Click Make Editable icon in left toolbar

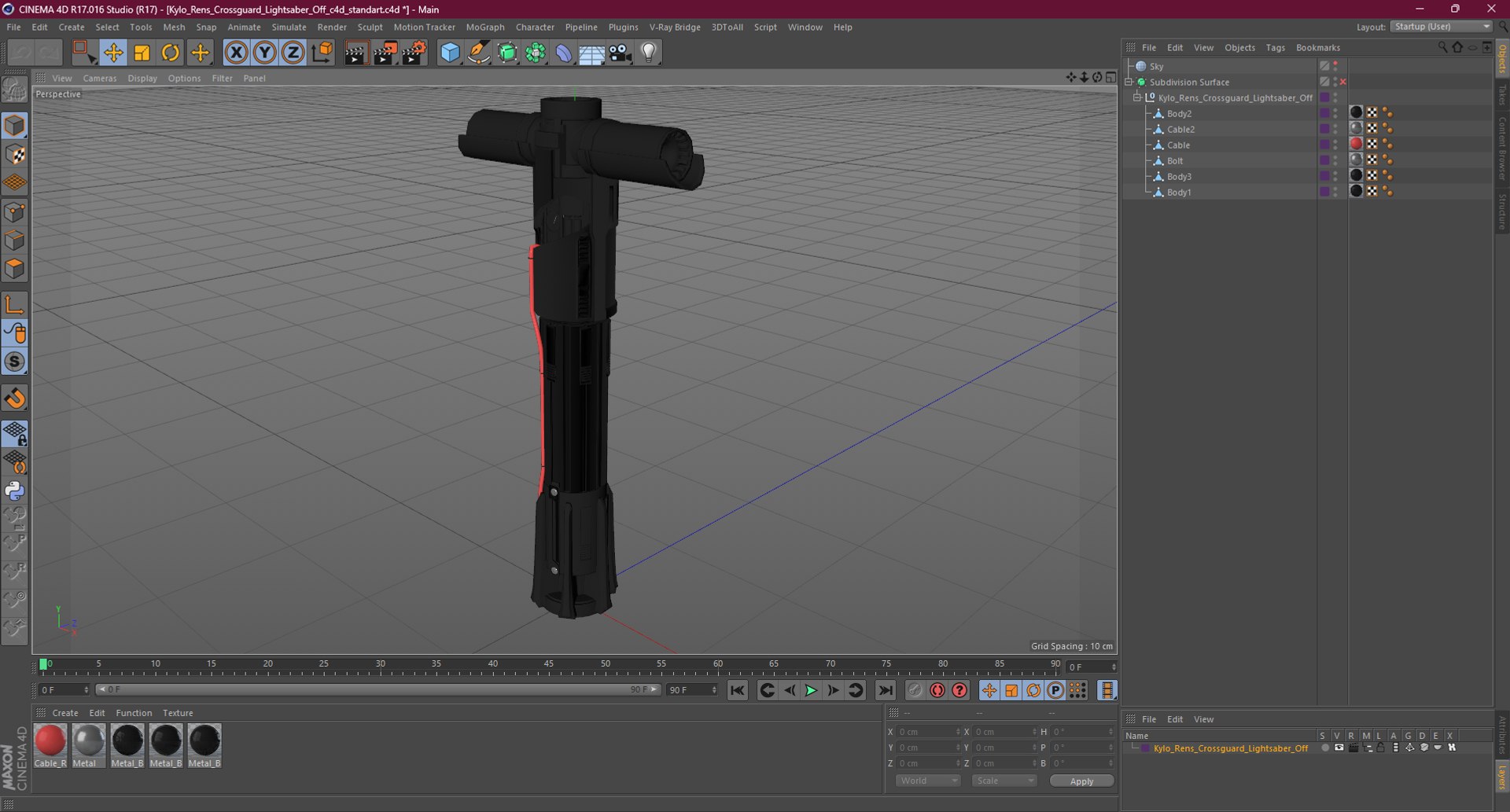(15, 90)
